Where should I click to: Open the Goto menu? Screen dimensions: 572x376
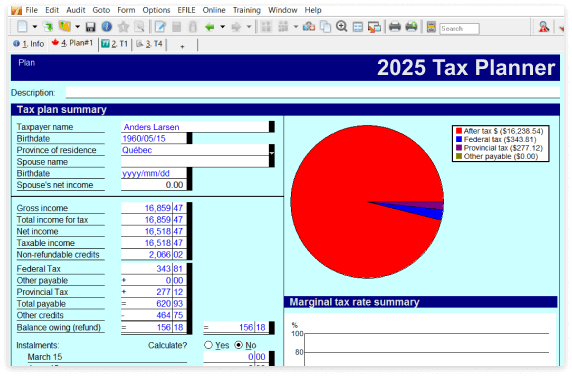[x=101, y=10]
